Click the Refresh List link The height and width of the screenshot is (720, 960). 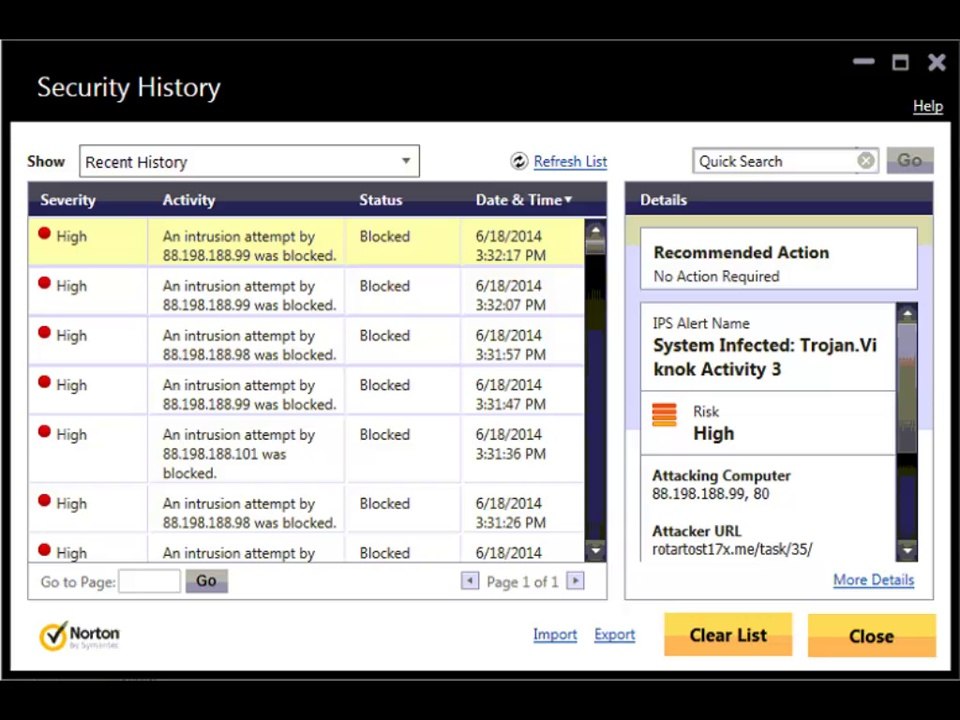coord(571,162)
